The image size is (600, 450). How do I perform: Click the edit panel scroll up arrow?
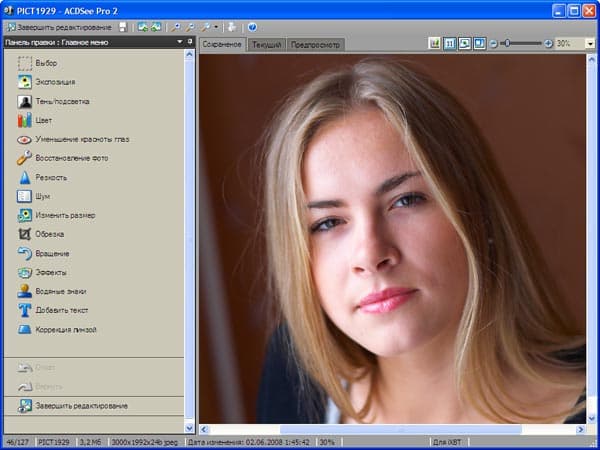(189, 54)
